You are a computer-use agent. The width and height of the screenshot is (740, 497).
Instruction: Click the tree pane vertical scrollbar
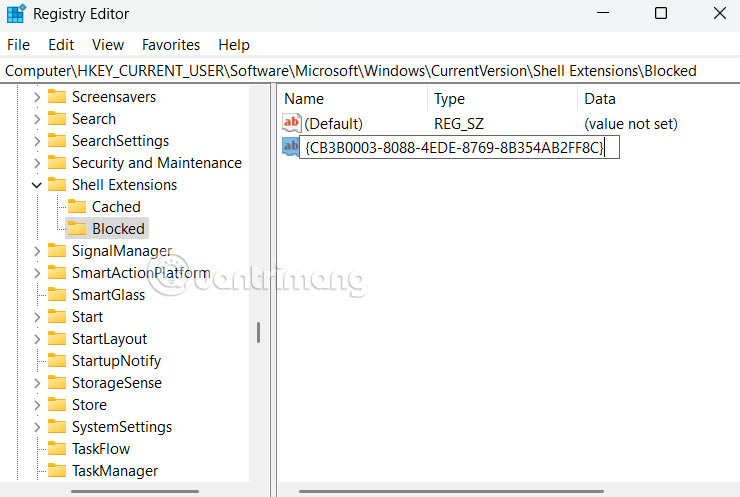258,332
